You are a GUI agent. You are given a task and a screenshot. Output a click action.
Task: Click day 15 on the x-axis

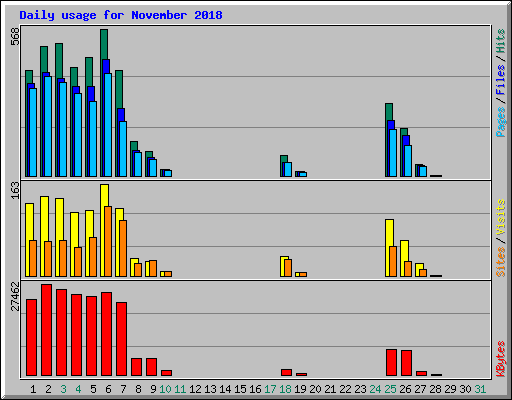tap(240, 389)
